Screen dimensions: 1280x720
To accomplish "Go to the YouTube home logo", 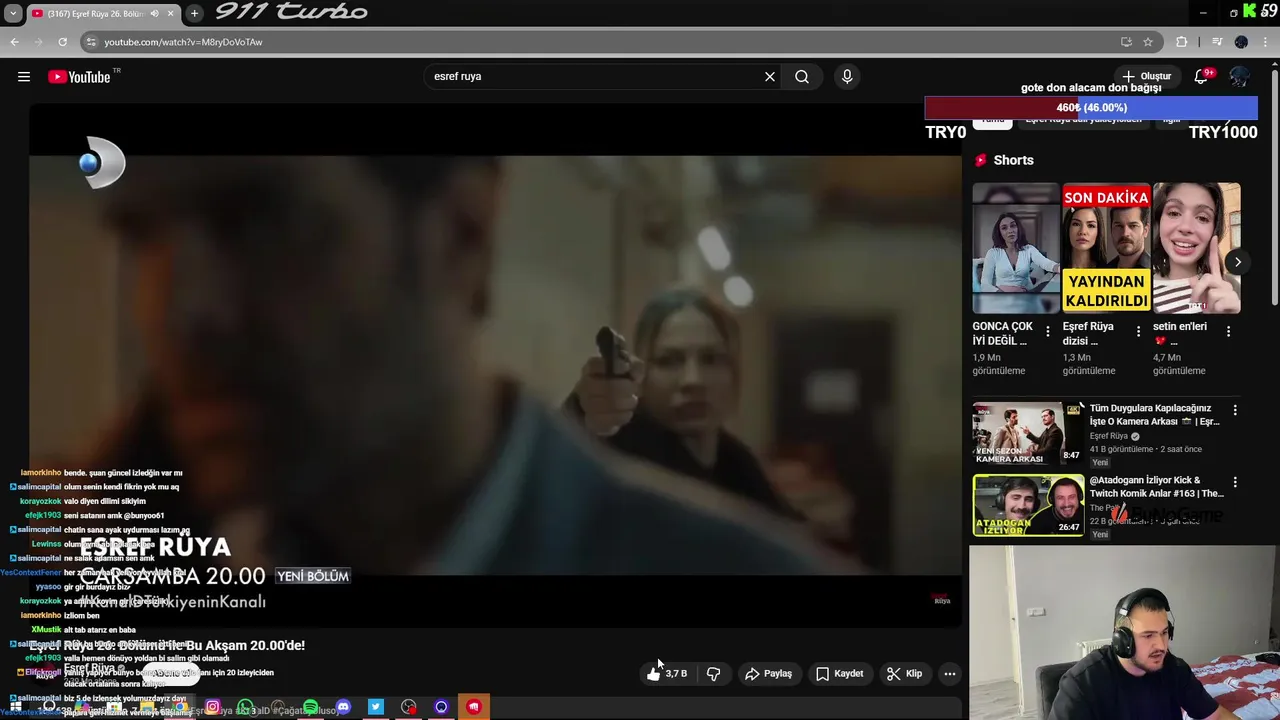I will pyautogui.click(x=79, y=77).
